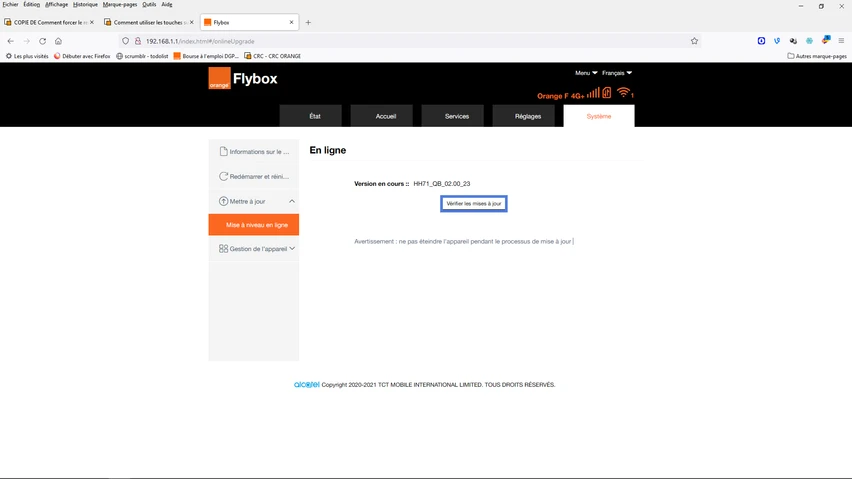
Task: Reload the page with the refresh icon
Action: click(42, 41)
